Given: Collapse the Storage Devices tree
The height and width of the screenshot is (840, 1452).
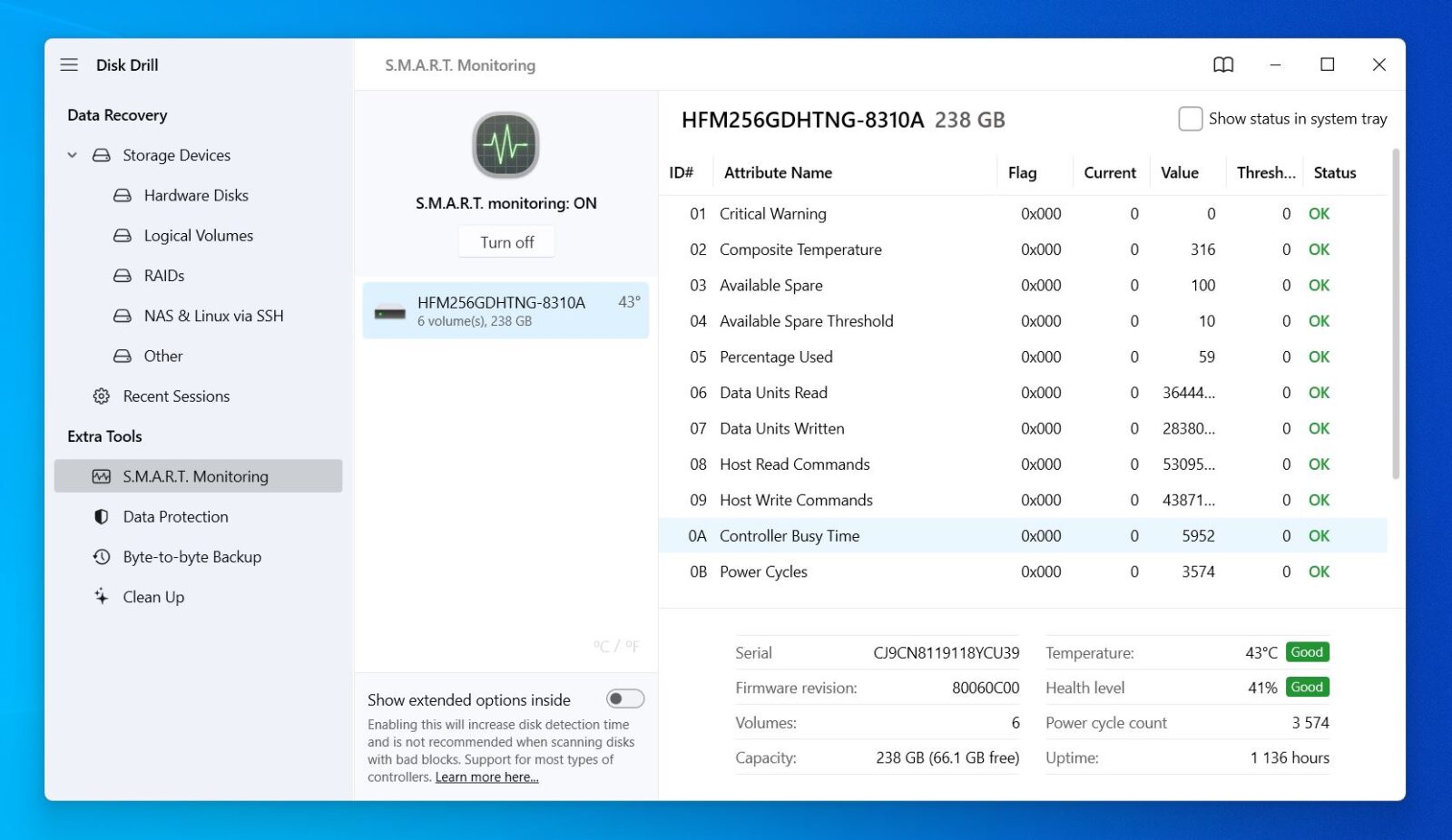Looking at the screenshot, I should point(72,155).
